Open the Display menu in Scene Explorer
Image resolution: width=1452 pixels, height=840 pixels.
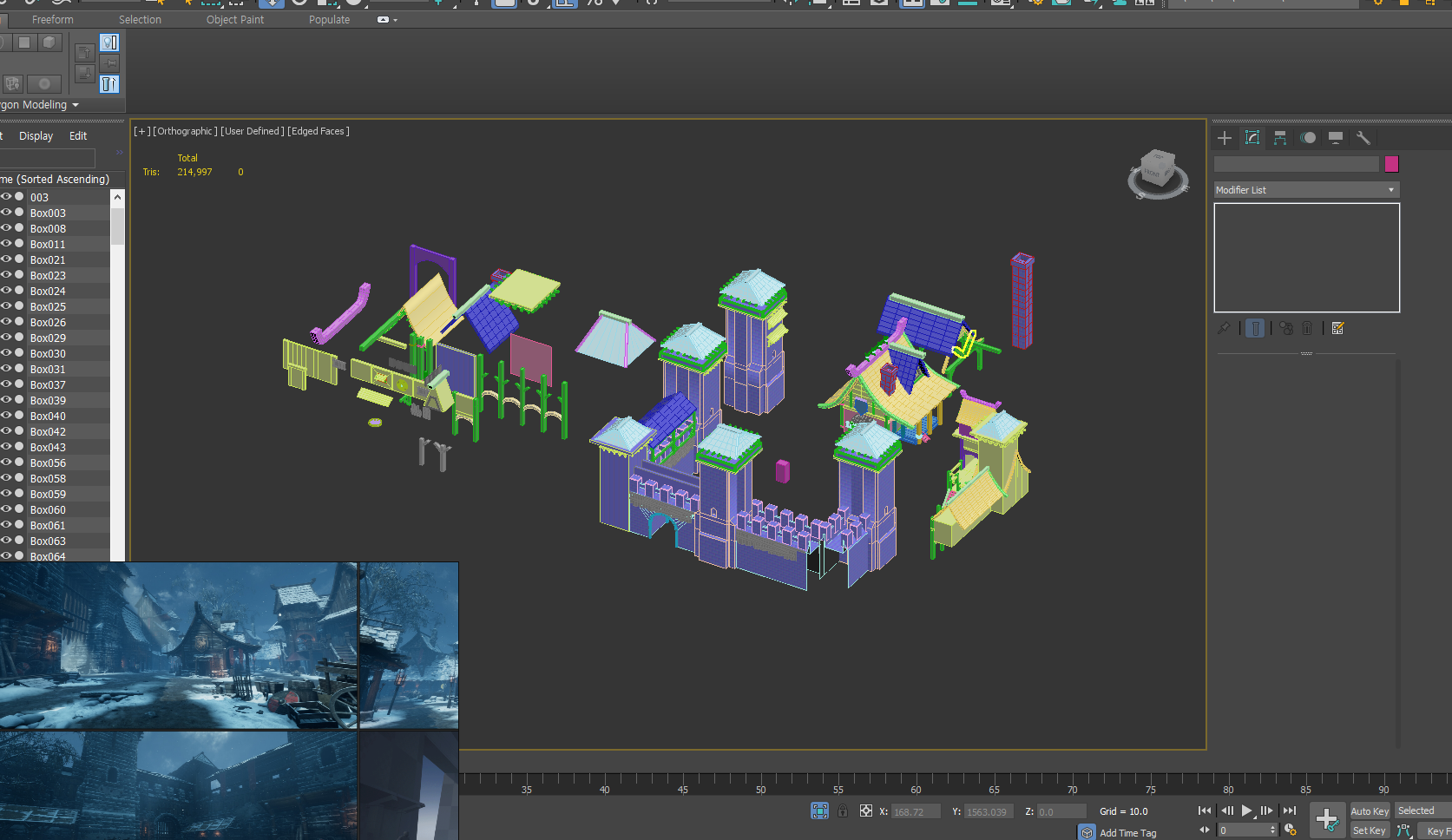(x=36, y=136)
